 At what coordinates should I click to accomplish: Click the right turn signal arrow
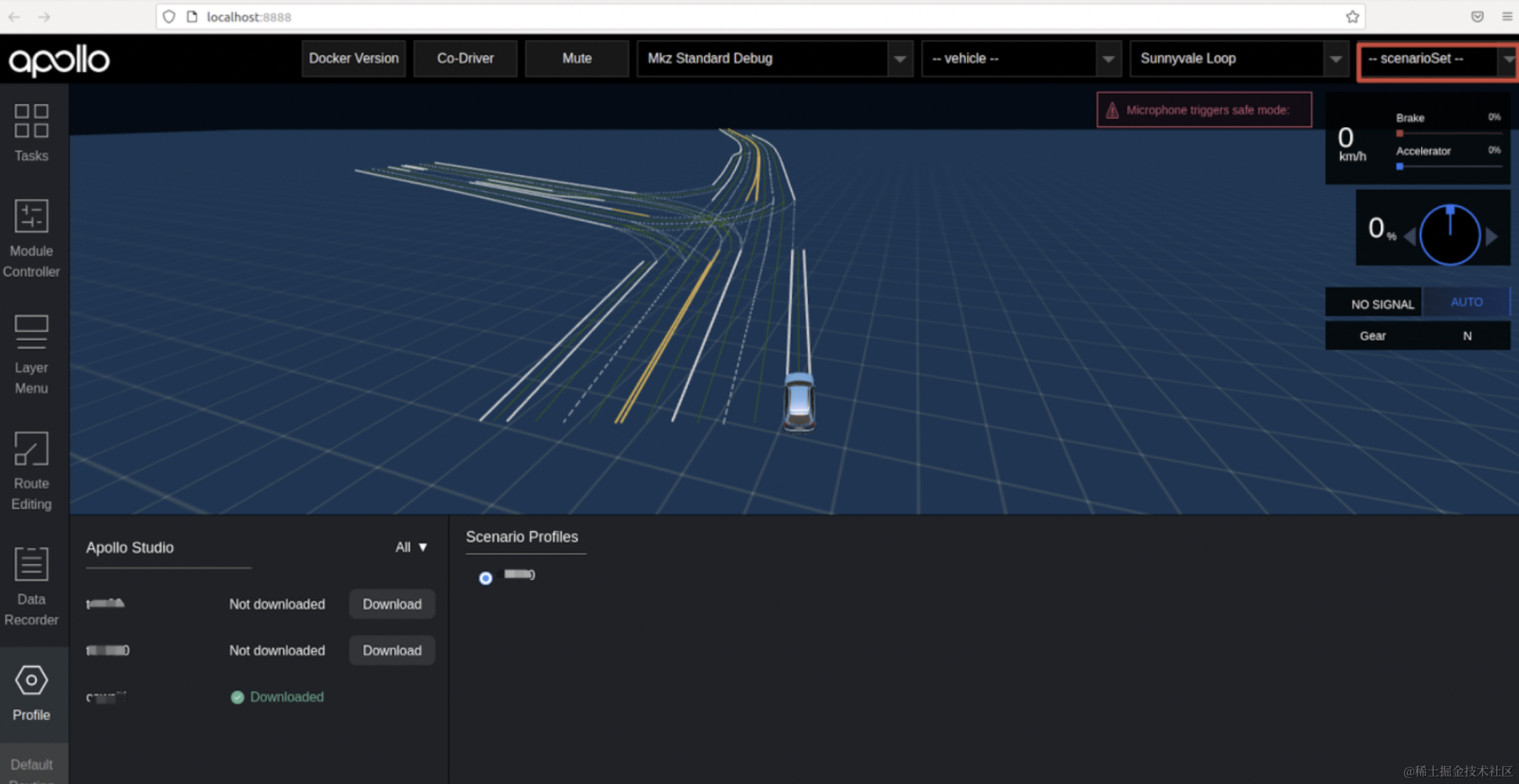coord(1492,236)
